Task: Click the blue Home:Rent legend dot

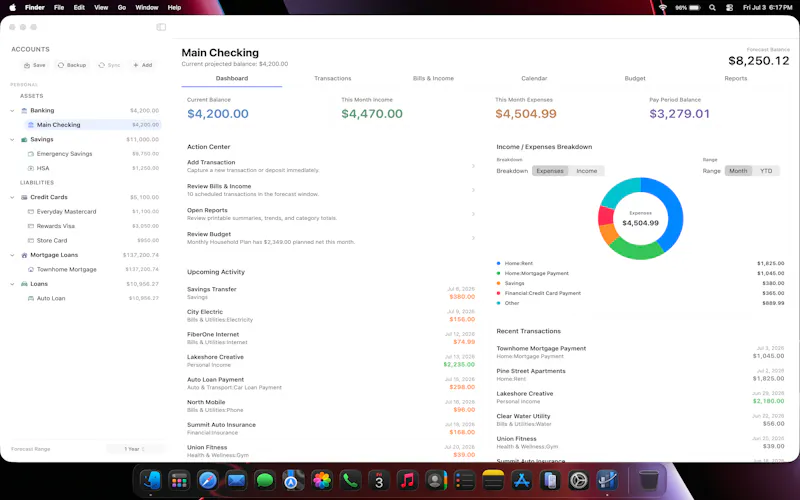Action: (498, 263)
